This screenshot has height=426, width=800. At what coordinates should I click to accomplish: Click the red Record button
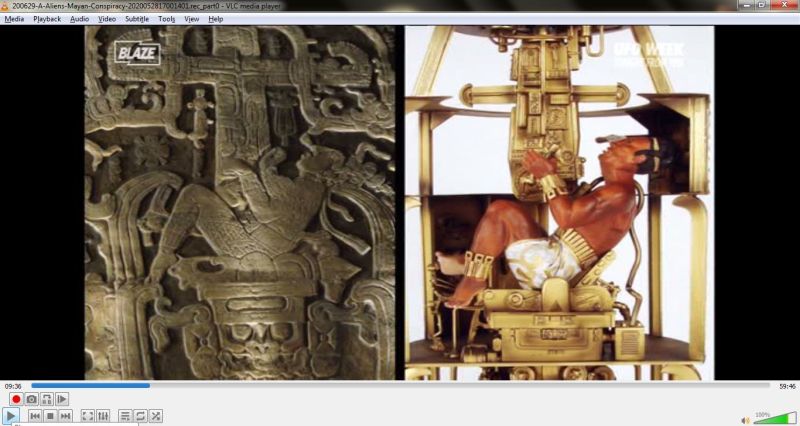pos(16,399)
